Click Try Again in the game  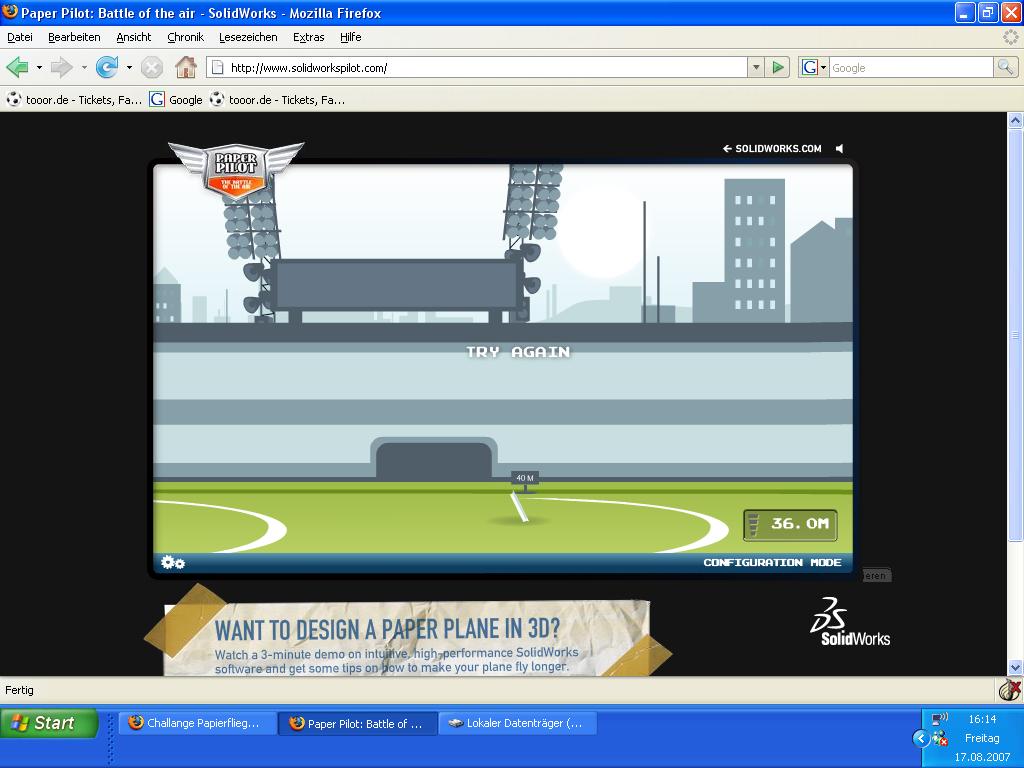coord(518,352)
